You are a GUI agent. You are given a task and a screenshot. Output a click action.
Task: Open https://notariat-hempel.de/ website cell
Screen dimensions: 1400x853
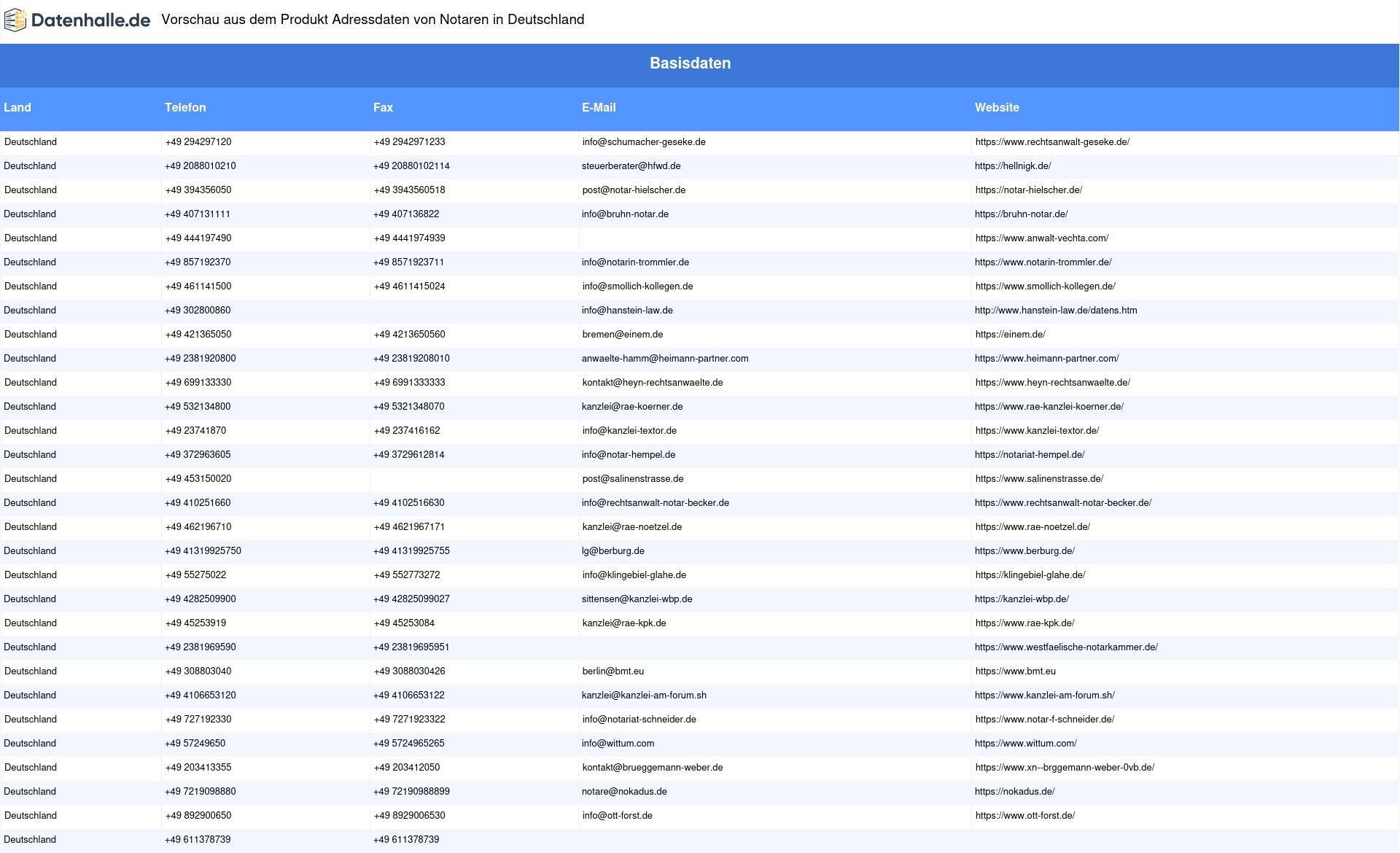pyautogui.click(x=1030, y=455)
